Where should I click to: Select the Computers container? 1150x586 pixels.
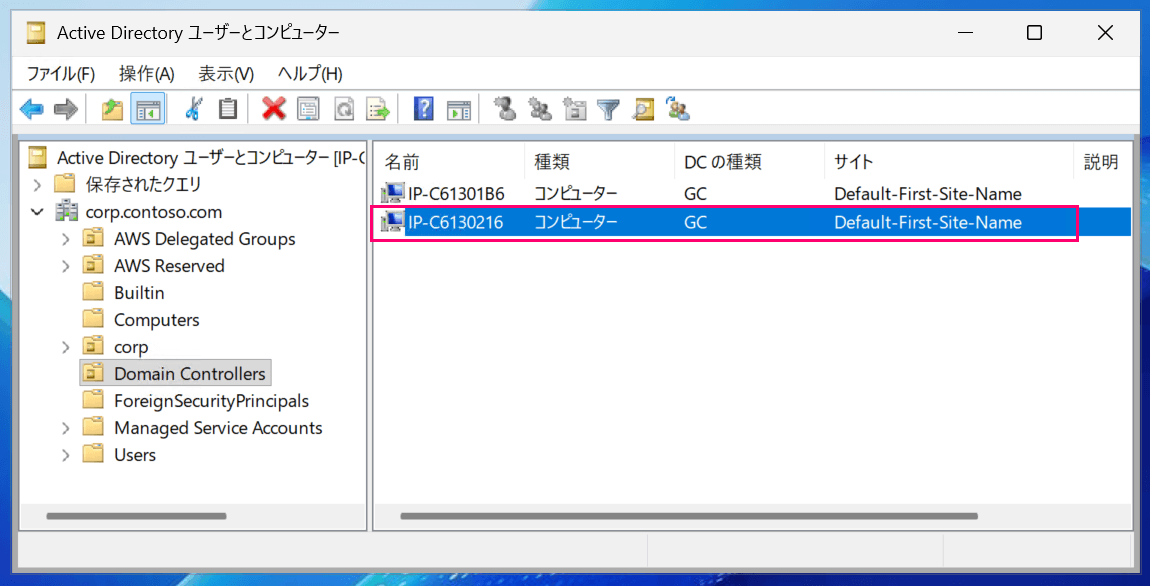(x=156, y=320)
